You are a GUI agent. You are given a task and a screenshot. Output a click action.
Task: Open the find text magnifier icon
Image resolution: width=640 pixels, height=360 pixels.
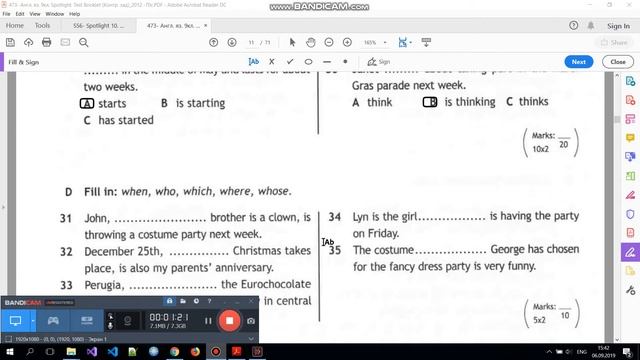coord(84,42)
